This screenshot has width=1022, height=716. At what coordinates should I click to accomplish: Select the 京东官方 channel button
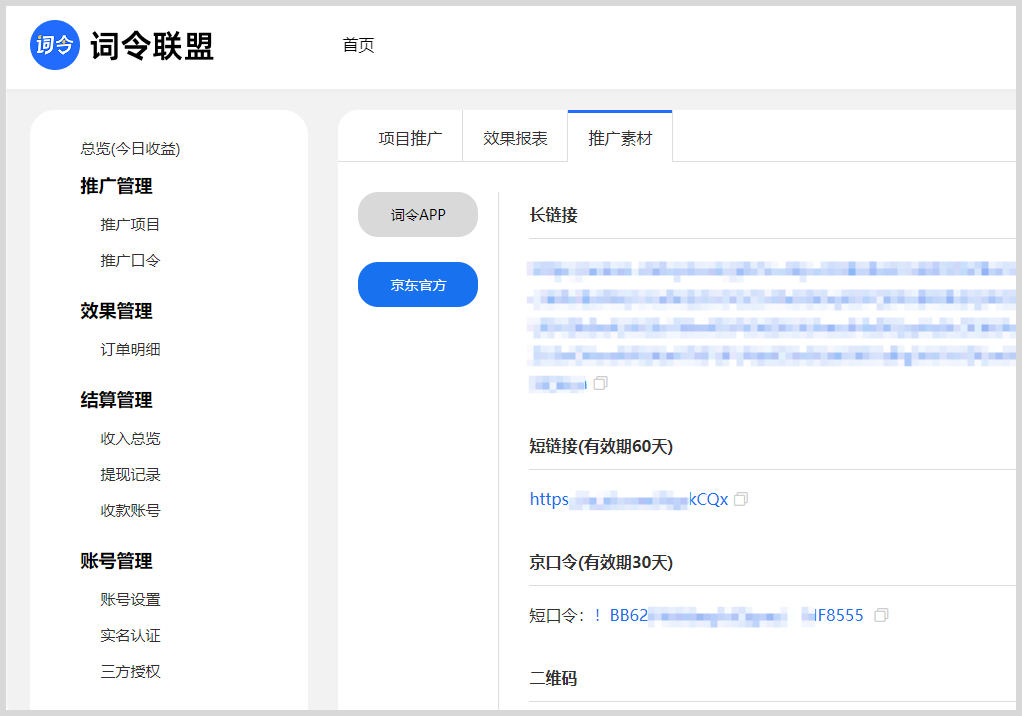417,284
